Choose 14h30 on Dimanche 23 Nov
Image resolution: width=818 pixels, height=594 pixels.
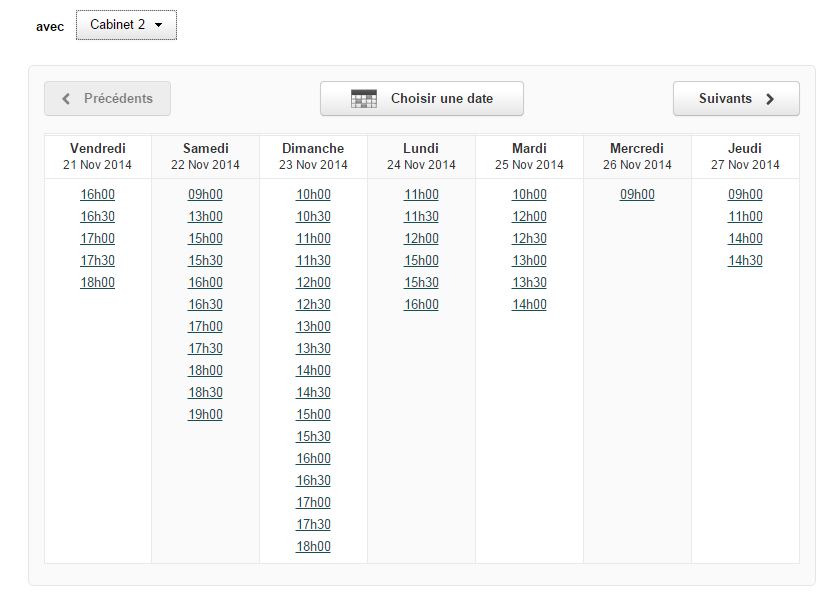point(314,393)
